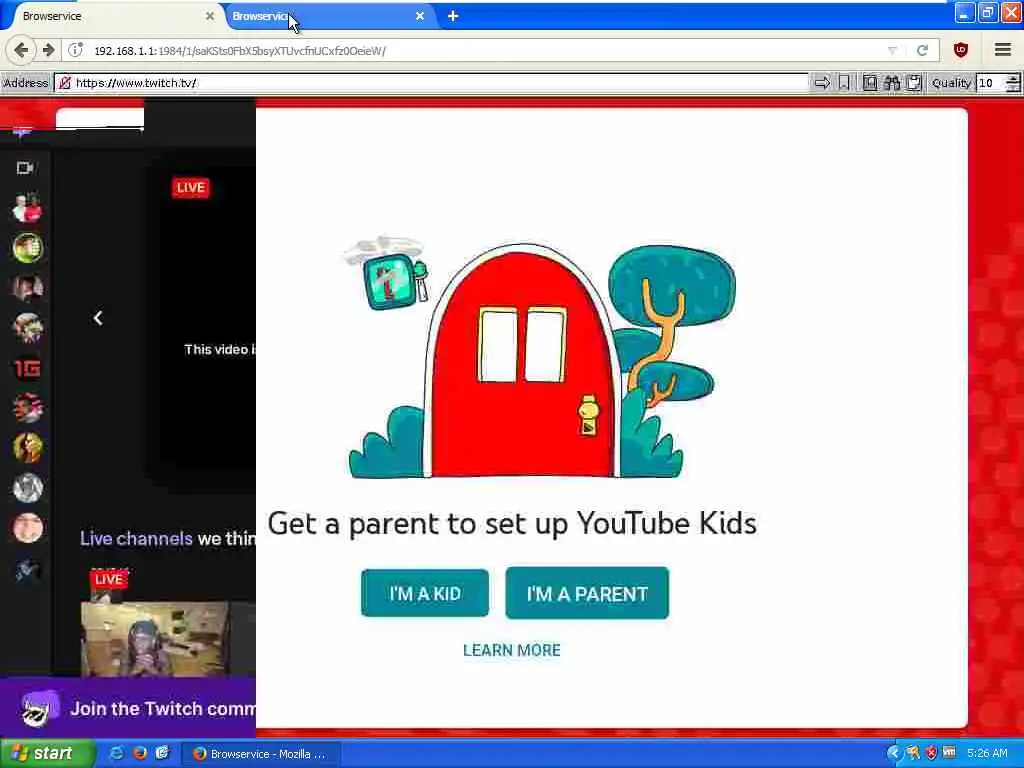Click the I'M A PARENT button
This screenshot has width=1024, height=768.
tap(586, 593)
